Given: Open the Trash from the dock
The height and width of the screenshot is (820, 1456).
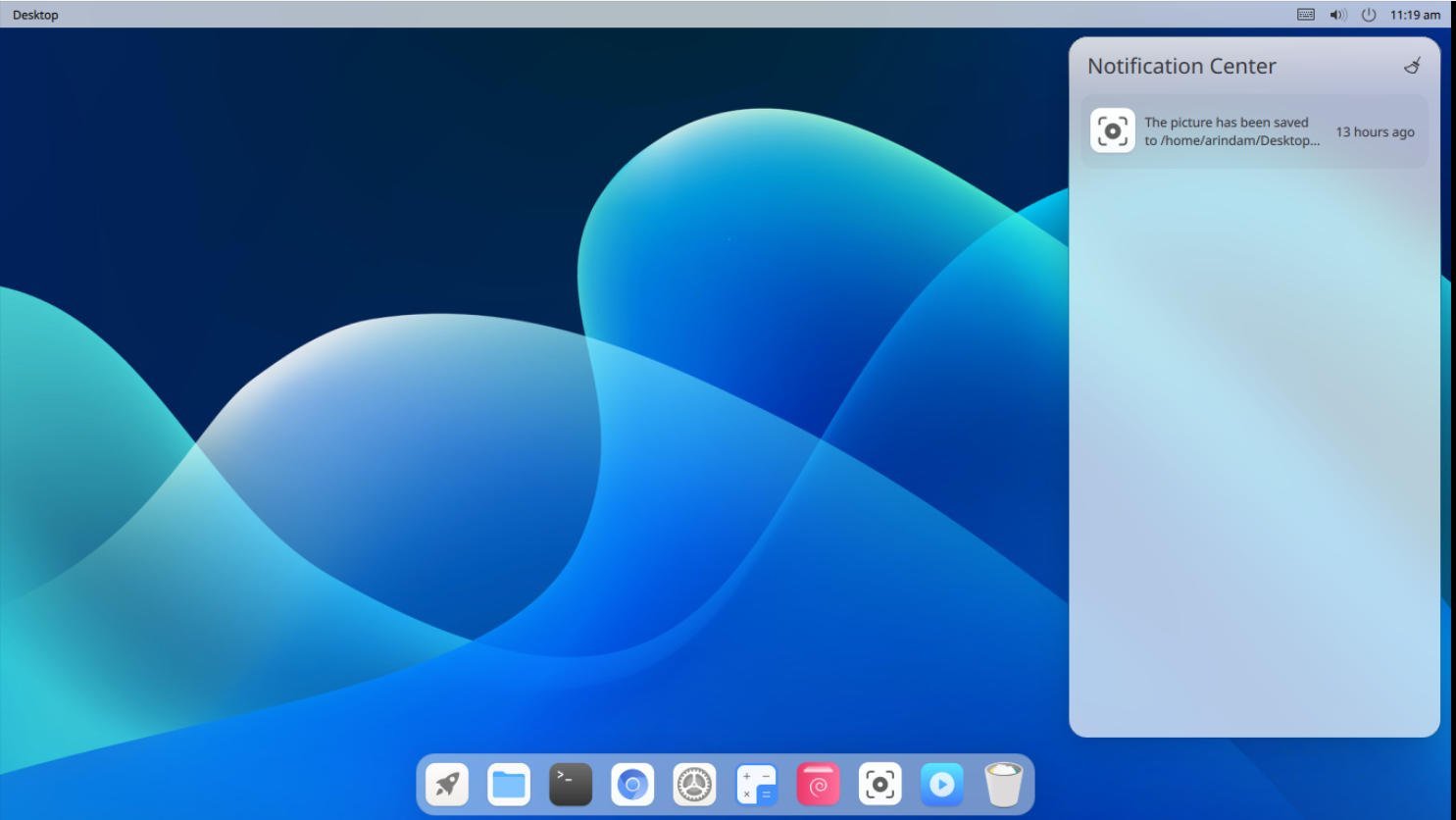Looking at the screenshot, I should tap(1004, 784).
